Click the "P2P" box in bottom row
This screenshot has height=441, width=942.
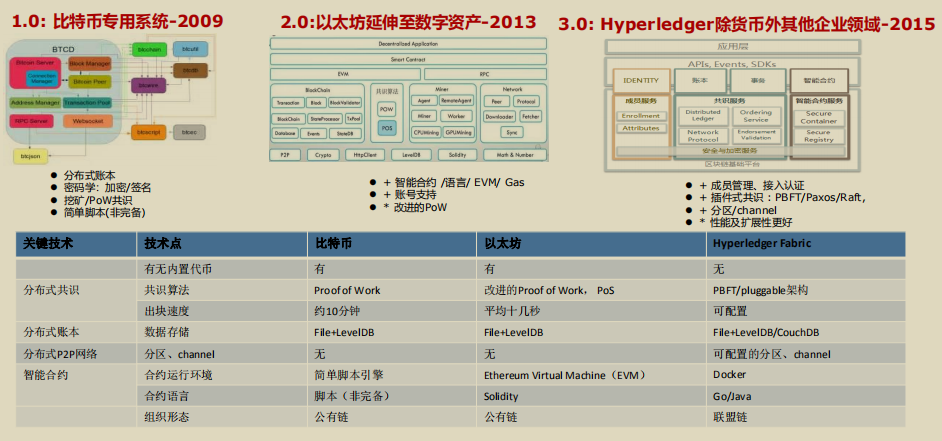point(285,155)
